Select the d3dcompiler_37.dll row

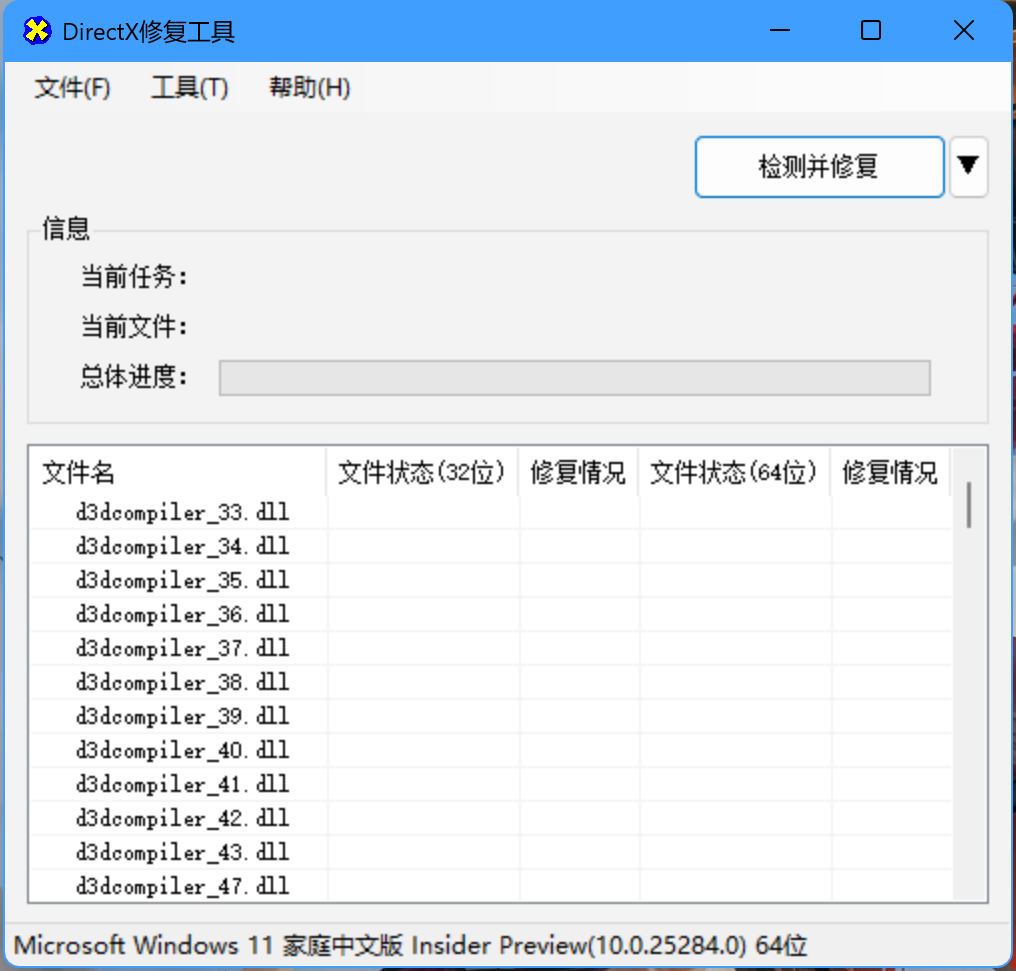point(491,648)
